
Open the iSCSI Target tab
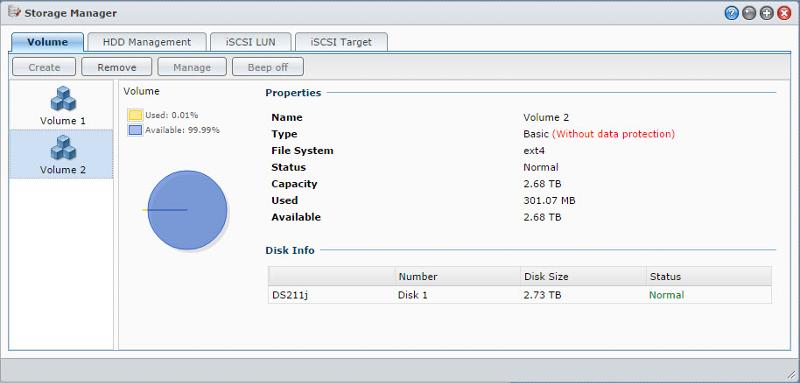coord(341,42)
